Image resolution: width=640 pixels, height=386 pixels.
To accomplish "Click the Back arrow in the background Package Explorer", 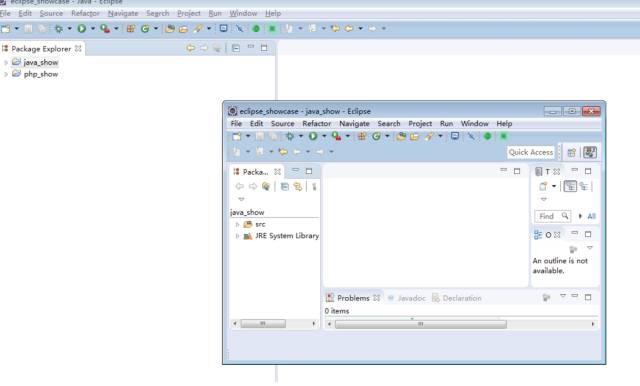I will 190,48.
